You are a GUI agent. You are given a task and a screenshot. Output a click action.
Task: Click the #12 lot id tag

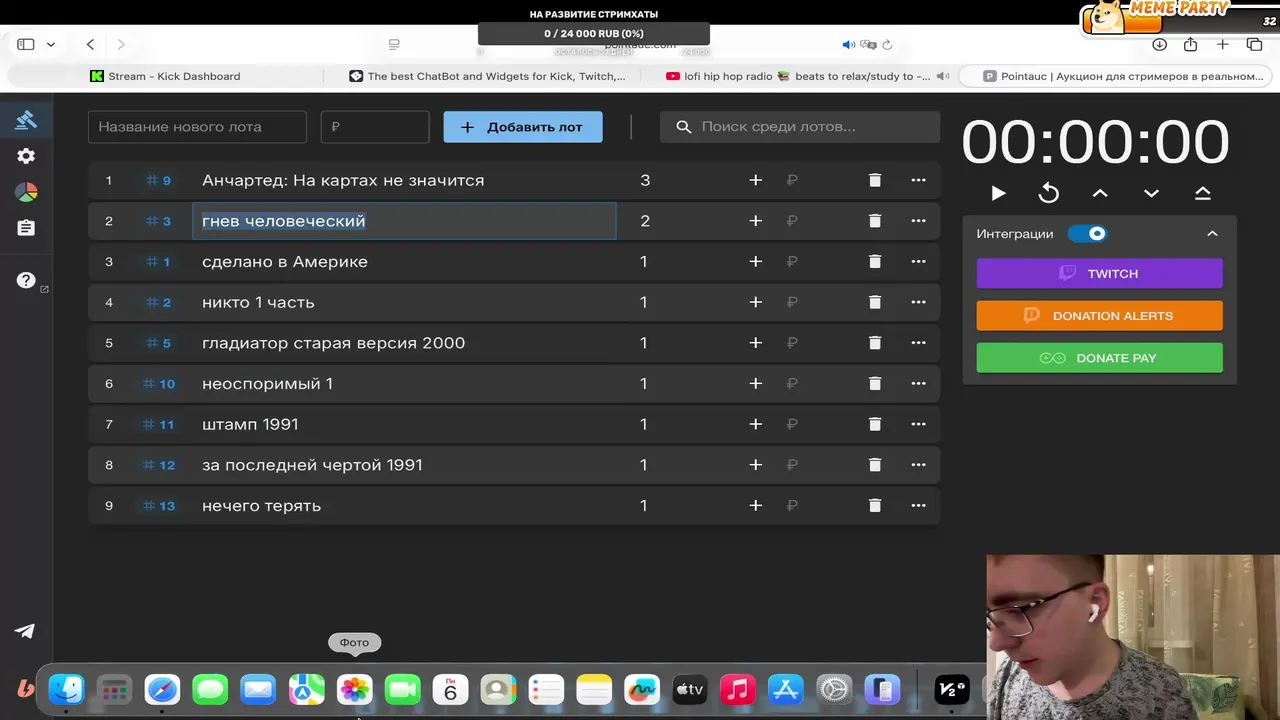(x=159, y=465)
